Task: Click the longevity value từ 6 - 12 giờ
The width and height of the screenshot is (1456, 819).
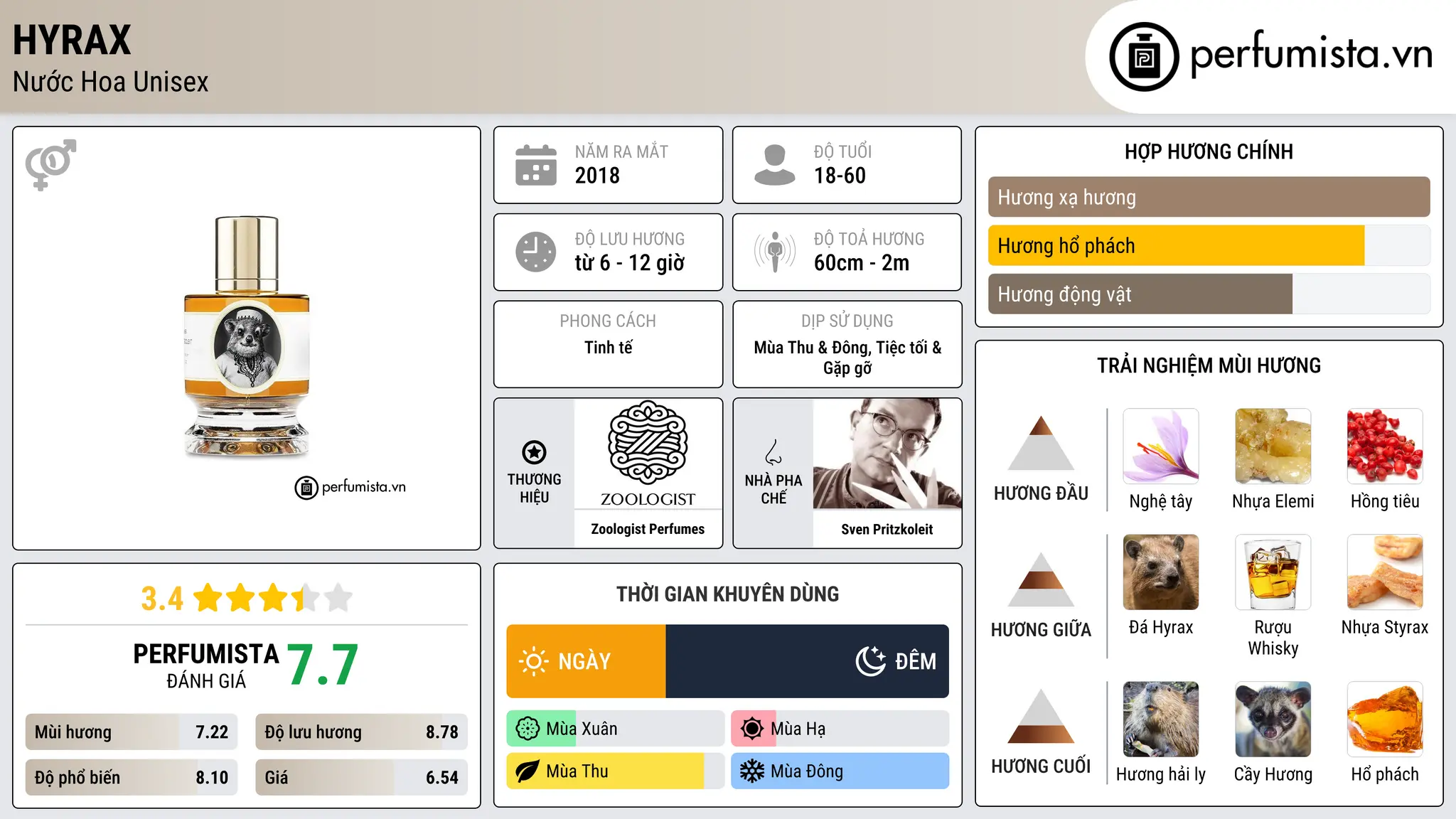Action: pos(630,263)
